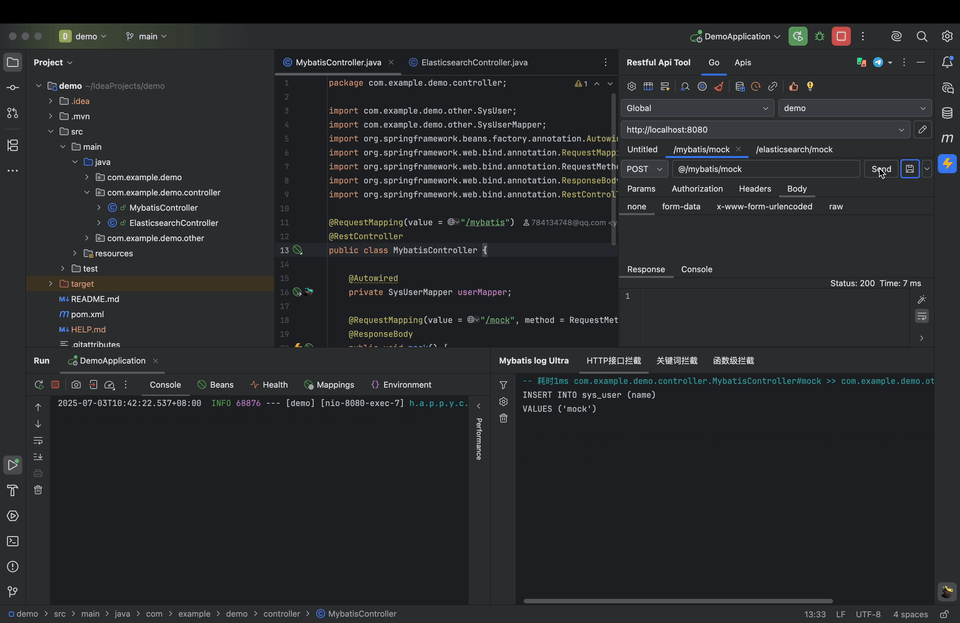Viewport: 960px width, 623px height.
Task: Save the request with the floppy disk button
Action: pos(909,169)
